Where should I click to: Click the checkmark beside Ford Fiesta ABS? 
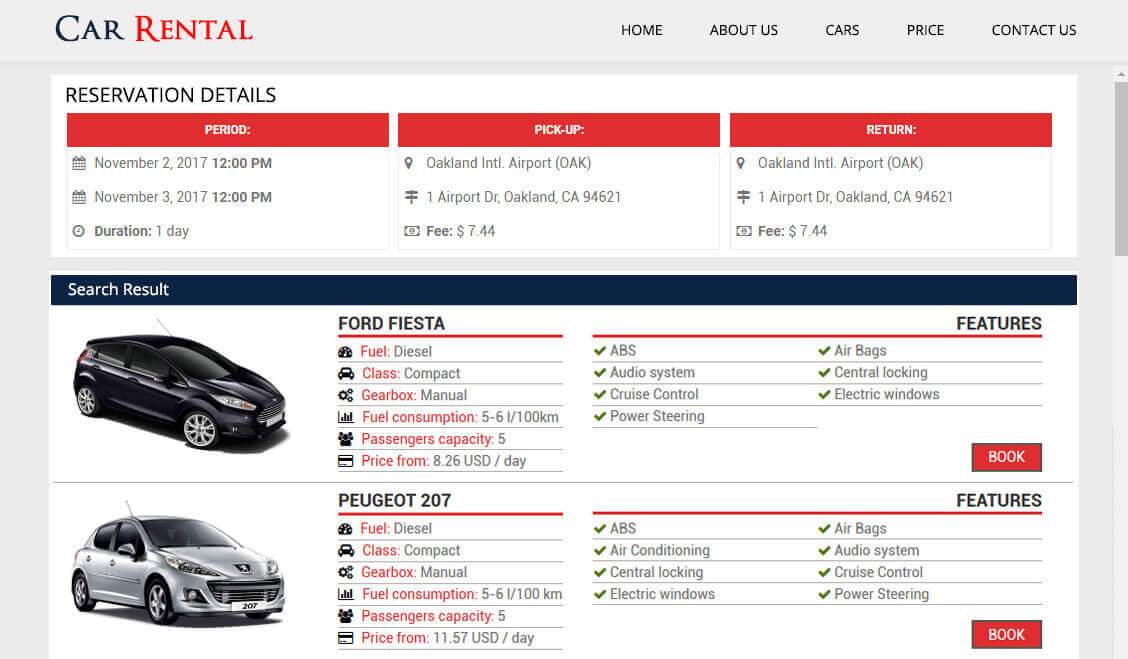pos(600,351)
